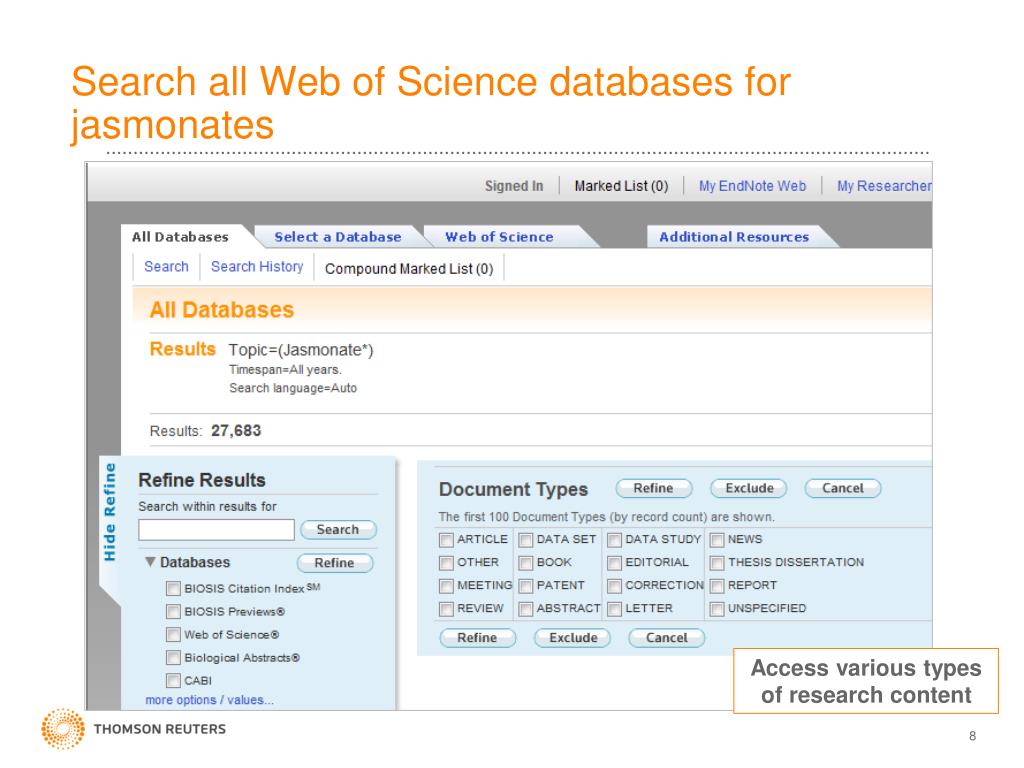Click the results count 27,683
1024x768 pixels.
coord(236,431)
